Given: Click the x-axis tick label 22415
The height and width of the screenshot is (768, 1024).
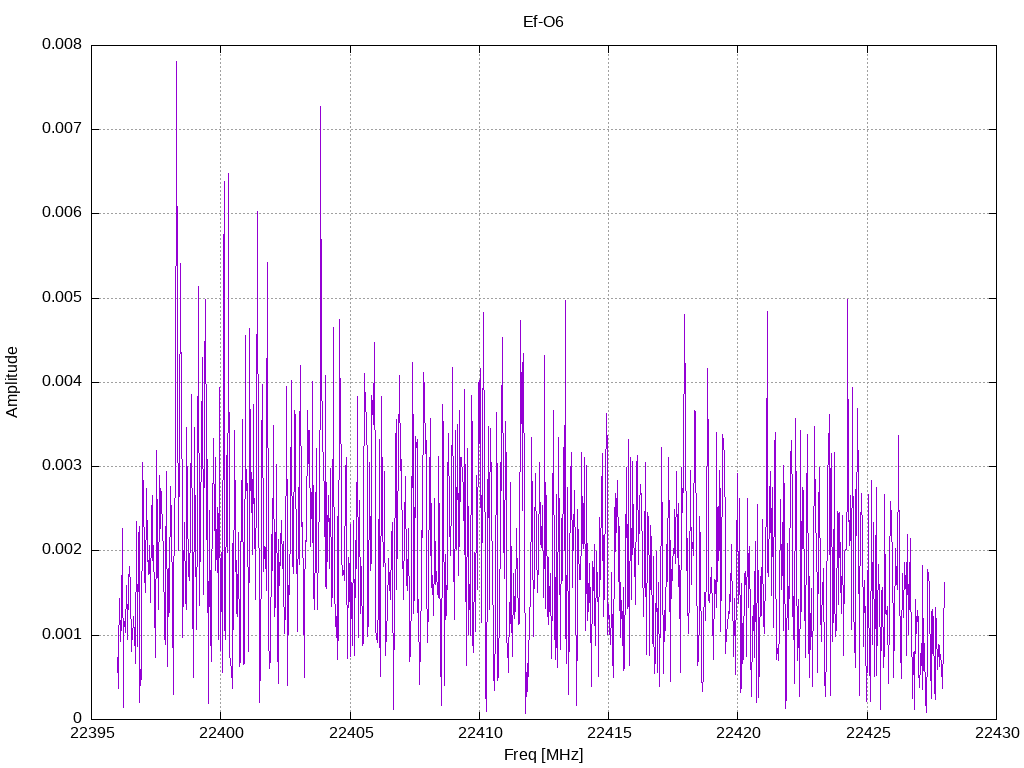Looking at the screenshot, I should point(609,733).
